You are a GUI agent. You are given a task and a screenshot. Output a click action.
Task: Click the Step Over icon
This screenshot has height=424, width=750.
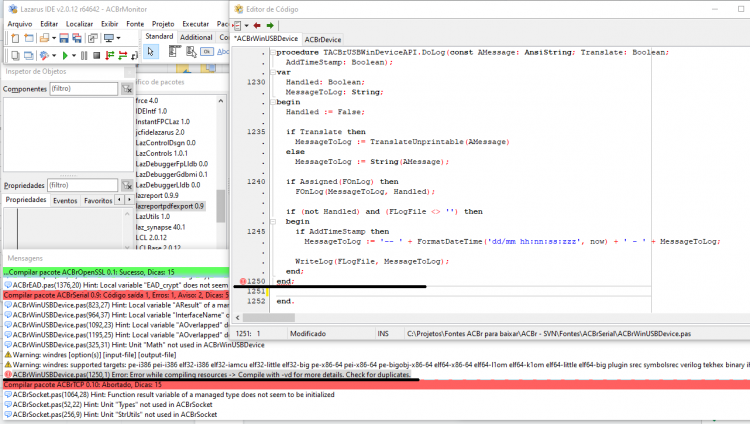click(x=122, y=56)
